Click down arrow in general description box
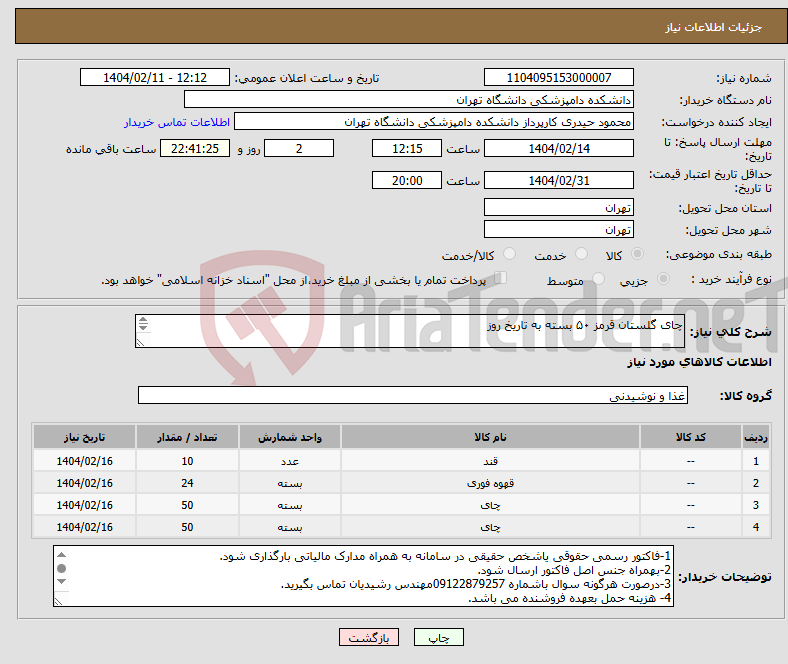 [x=143, y=339]
